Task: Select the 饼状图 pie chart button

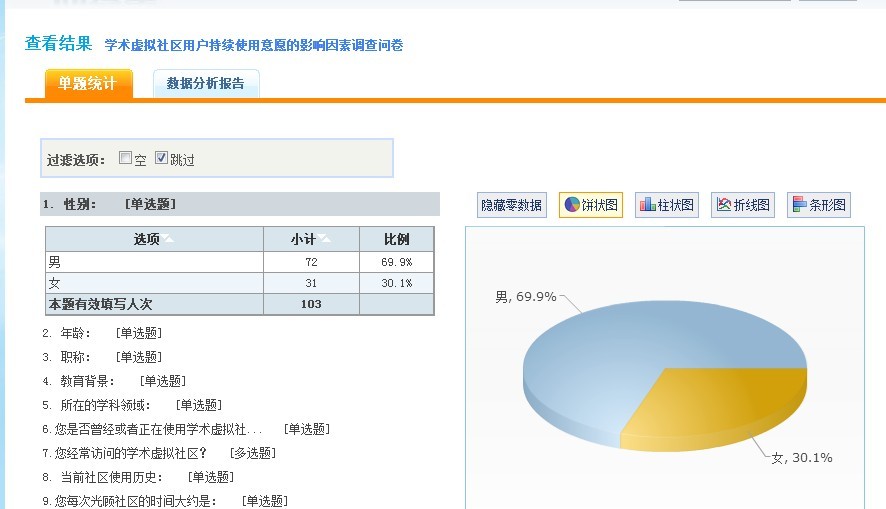Action: [590, 205]
